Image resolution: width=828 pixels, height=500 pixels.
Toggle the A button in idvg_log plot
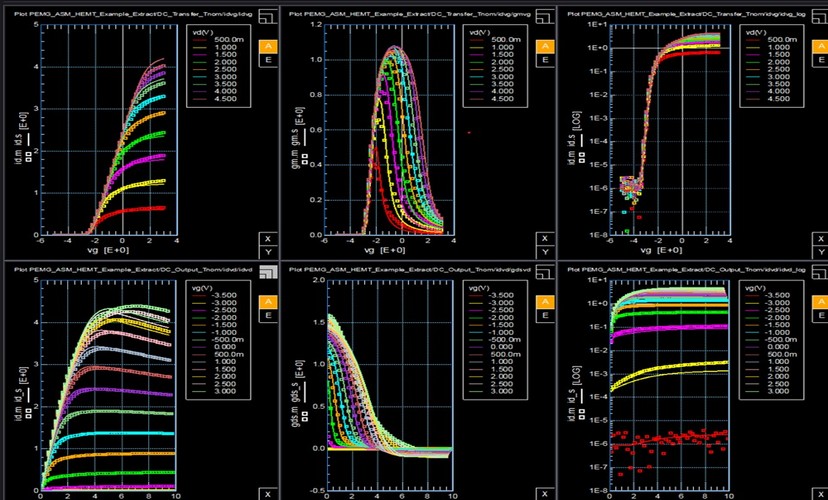click(x=821, y=46)
